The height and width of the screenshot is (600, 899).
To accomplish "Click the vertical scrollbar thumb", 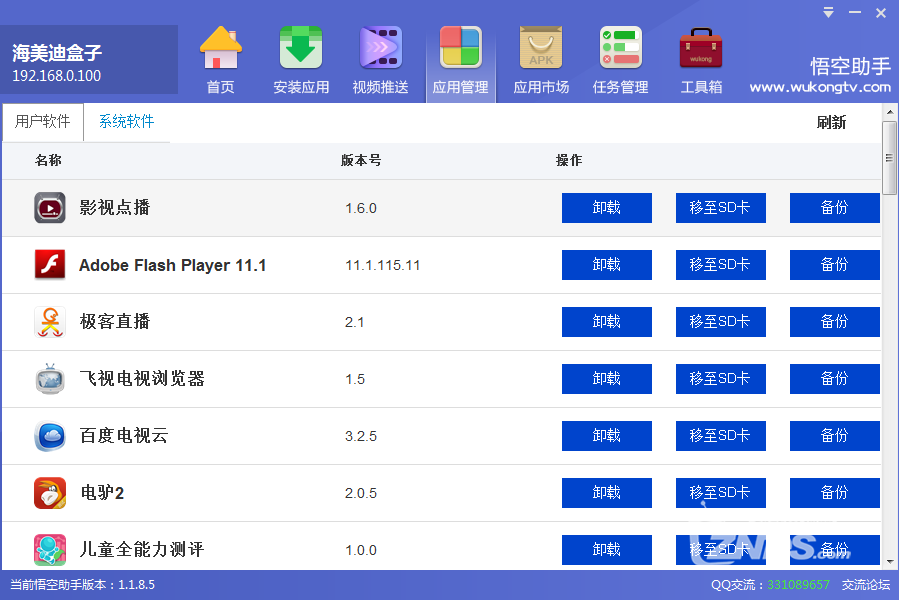I will 890,158.
